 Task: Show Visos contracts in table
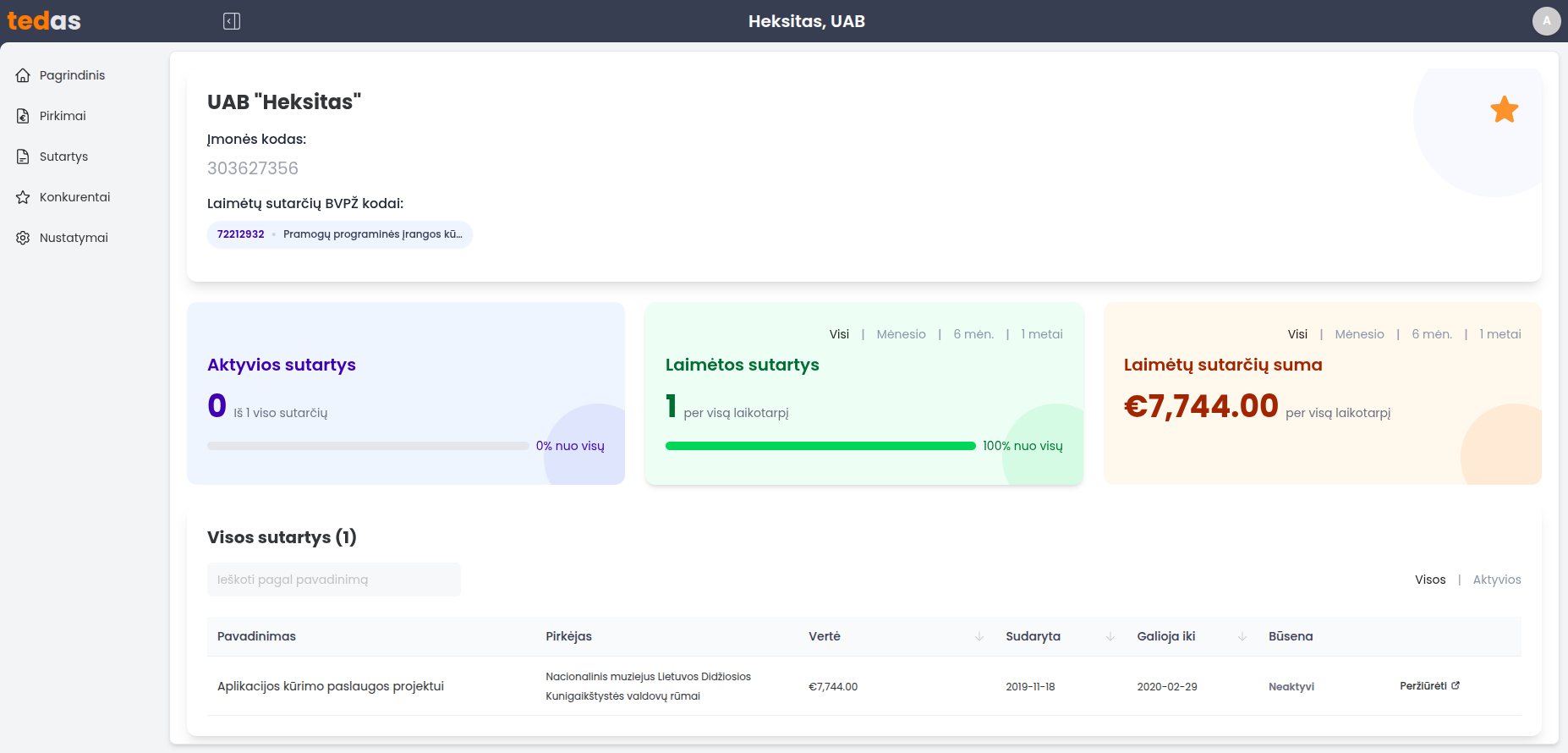coord(1430,580)
